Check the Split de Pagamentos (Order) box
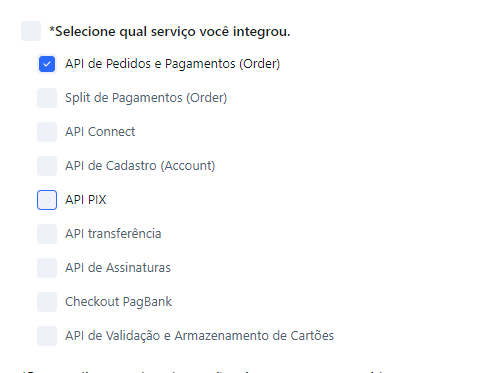Image resolution: width=479 pixels, height=373 pixels. tap(47, 98)
